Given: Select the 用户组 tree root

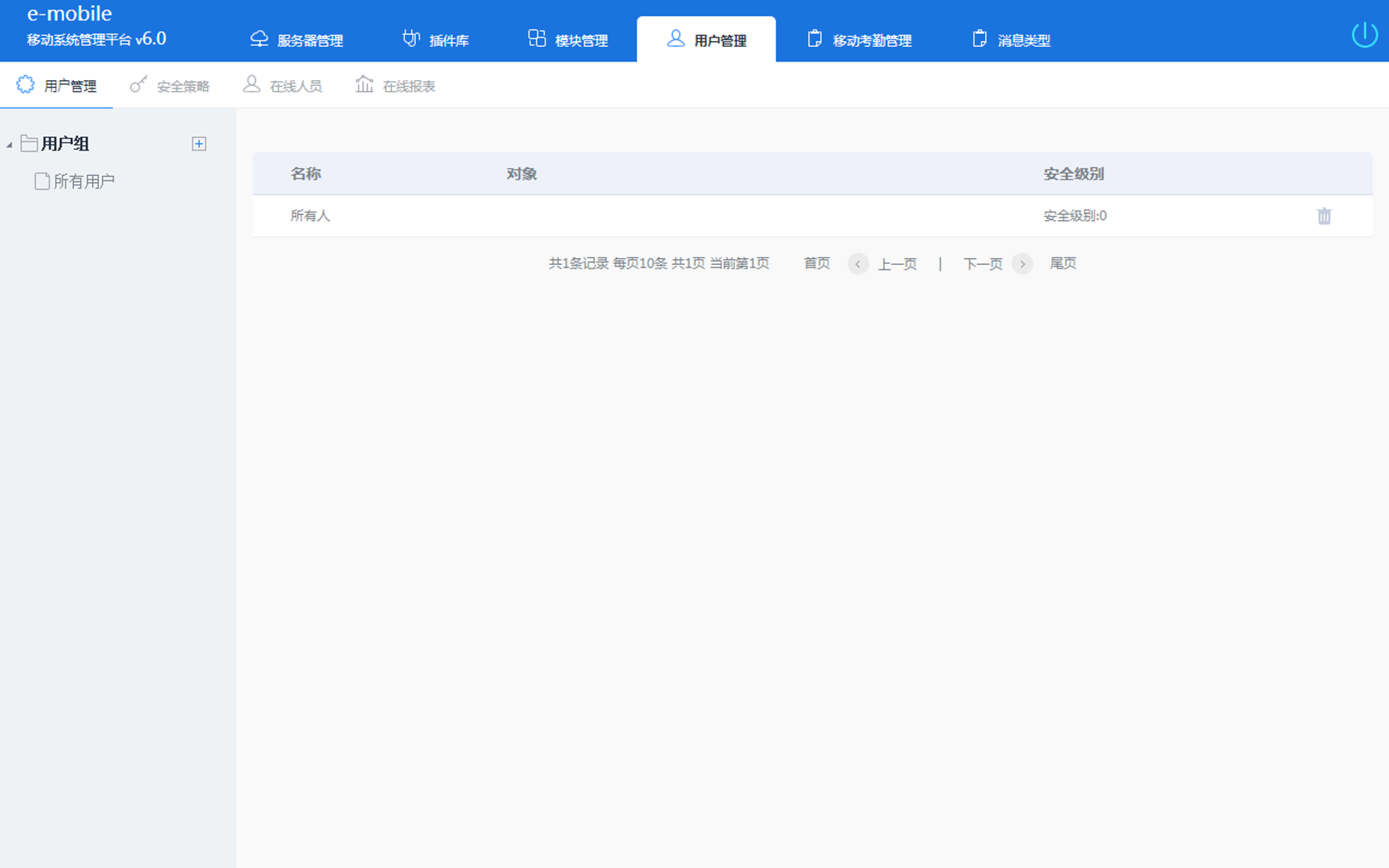Looking at the screenshot, I should pos(65,144).
